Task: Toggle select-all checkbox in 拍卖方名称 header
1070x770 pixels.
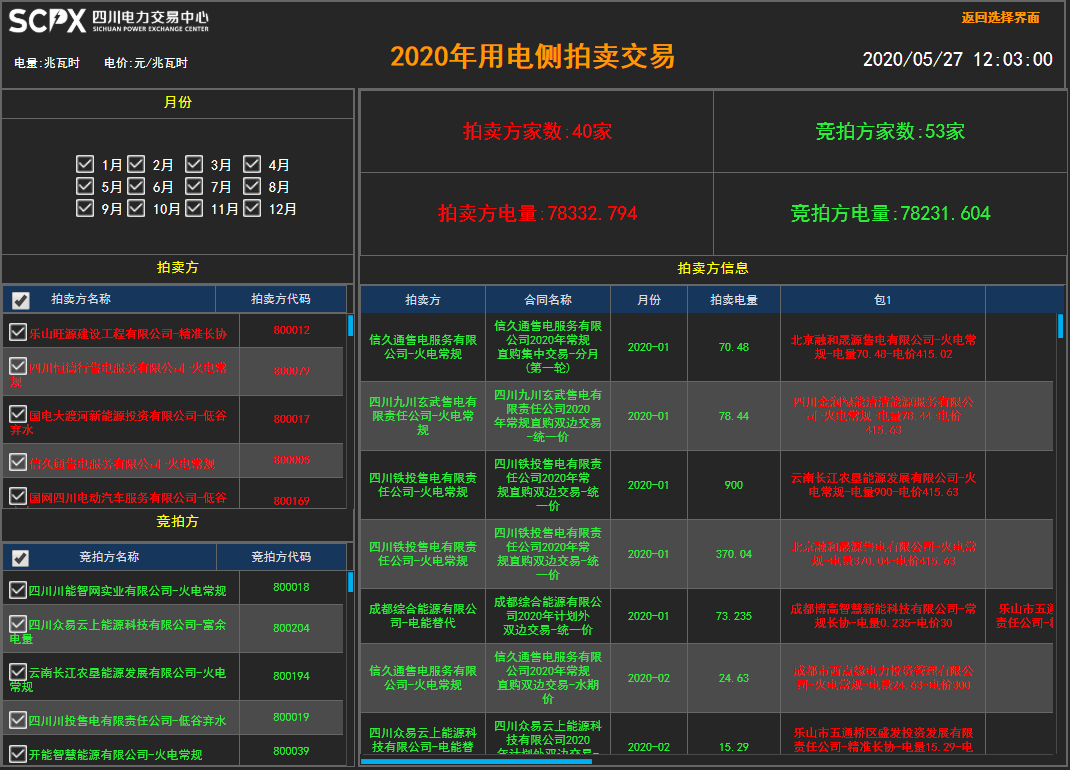Action: click(20, 300)
